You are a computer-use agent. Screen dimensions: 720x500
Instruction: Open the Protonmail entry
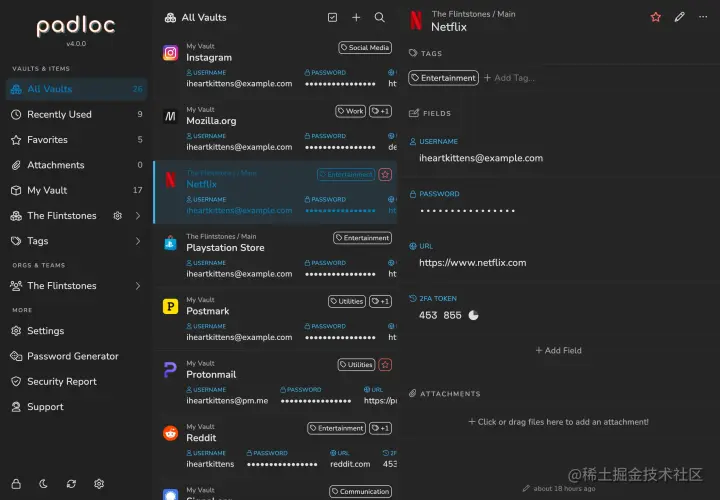pos(276,382)
